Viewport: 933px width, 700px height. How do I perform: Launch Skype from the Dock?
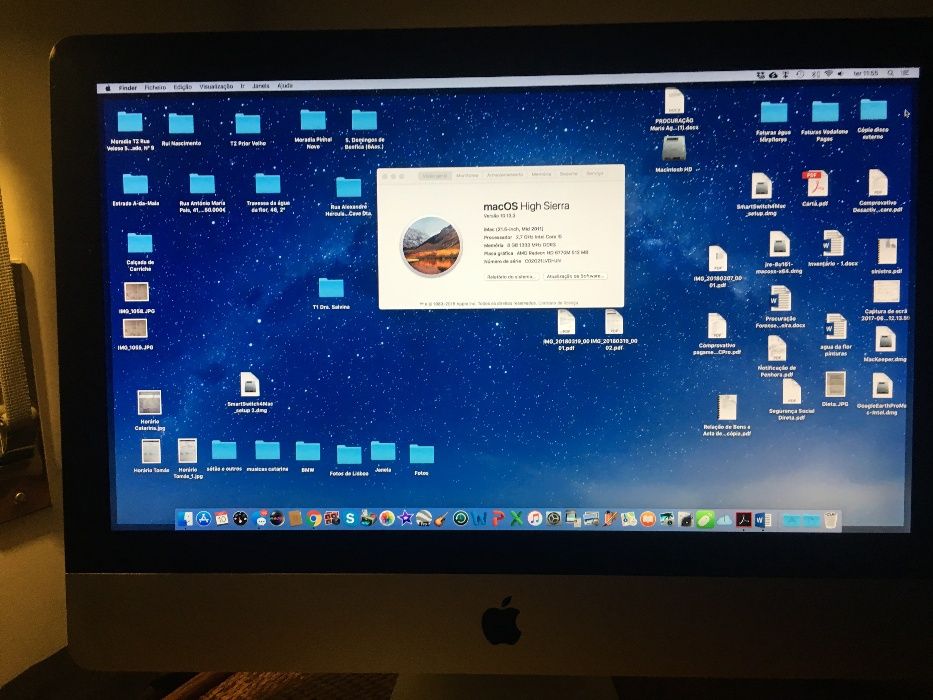[350, 519]
